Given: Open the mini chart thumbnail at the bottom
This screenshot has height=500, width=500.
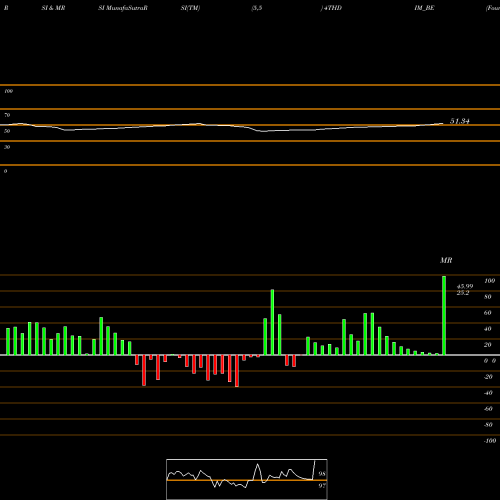Looking at the screenshot, I should 247,479.
